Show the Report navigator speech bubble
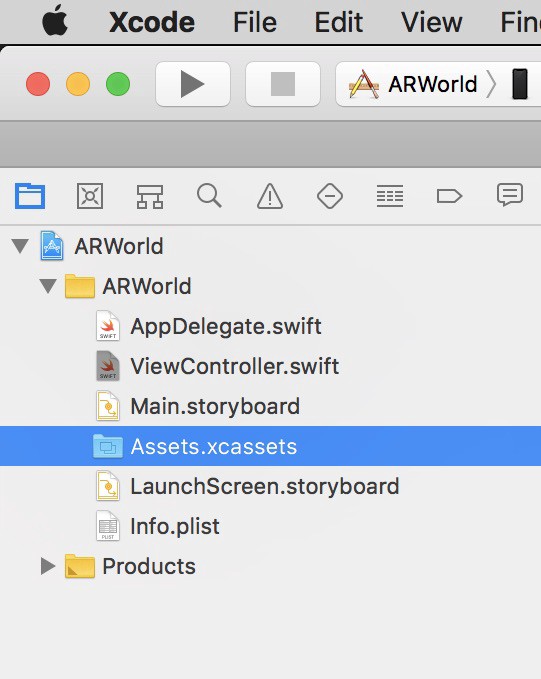 point(510,195)
